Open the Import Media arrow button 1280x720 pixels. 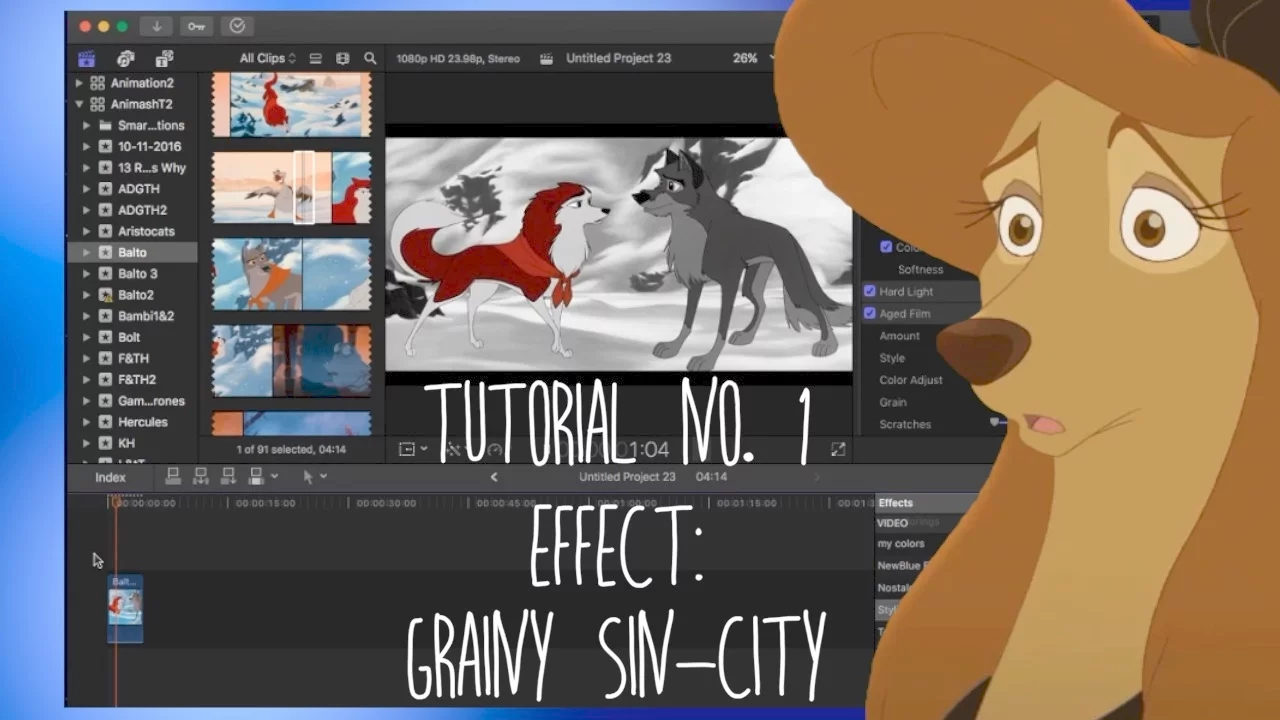[157, 26]
